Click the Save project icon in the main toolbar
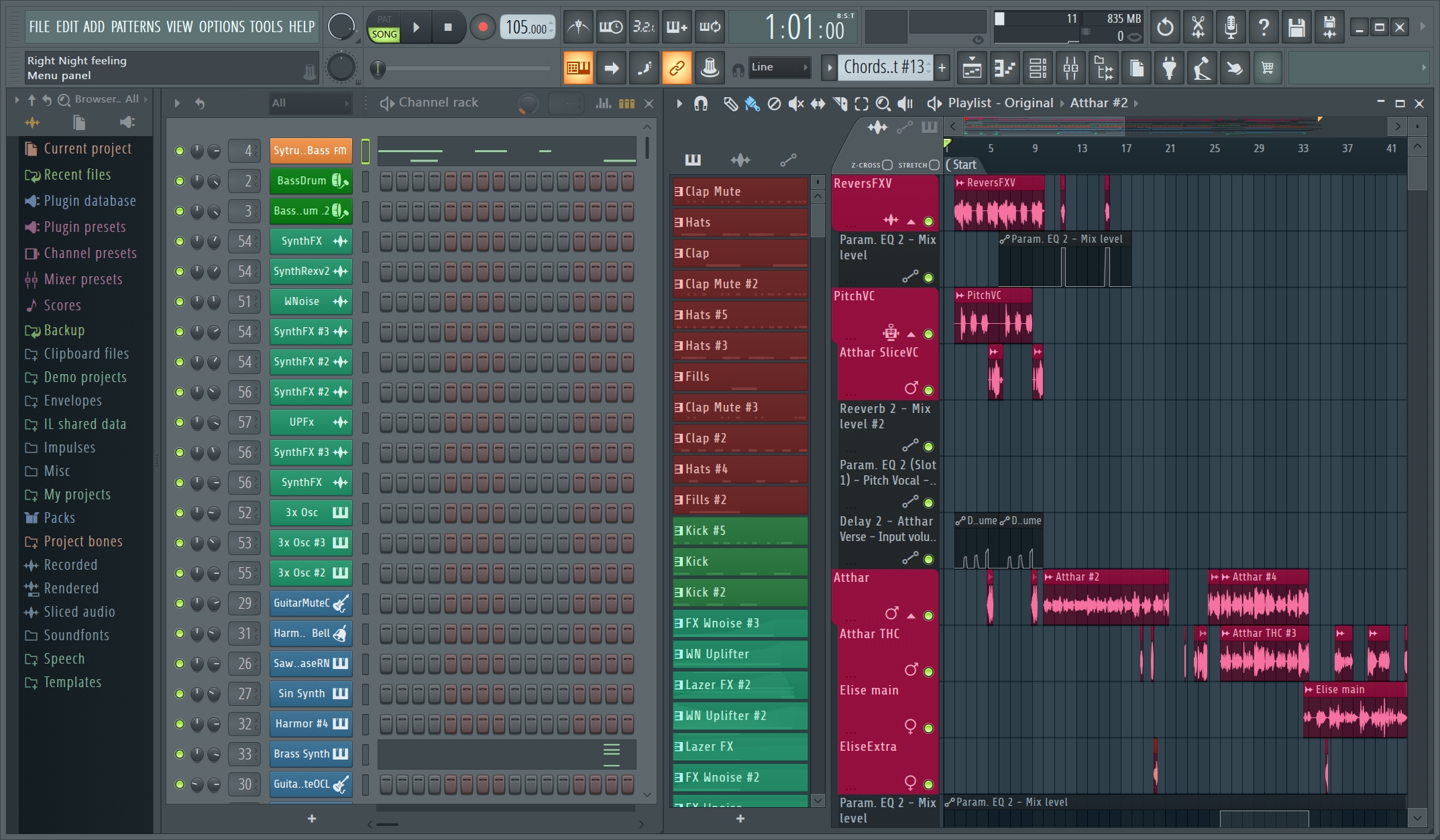The image size is (1440, 840). [1296, 27]
